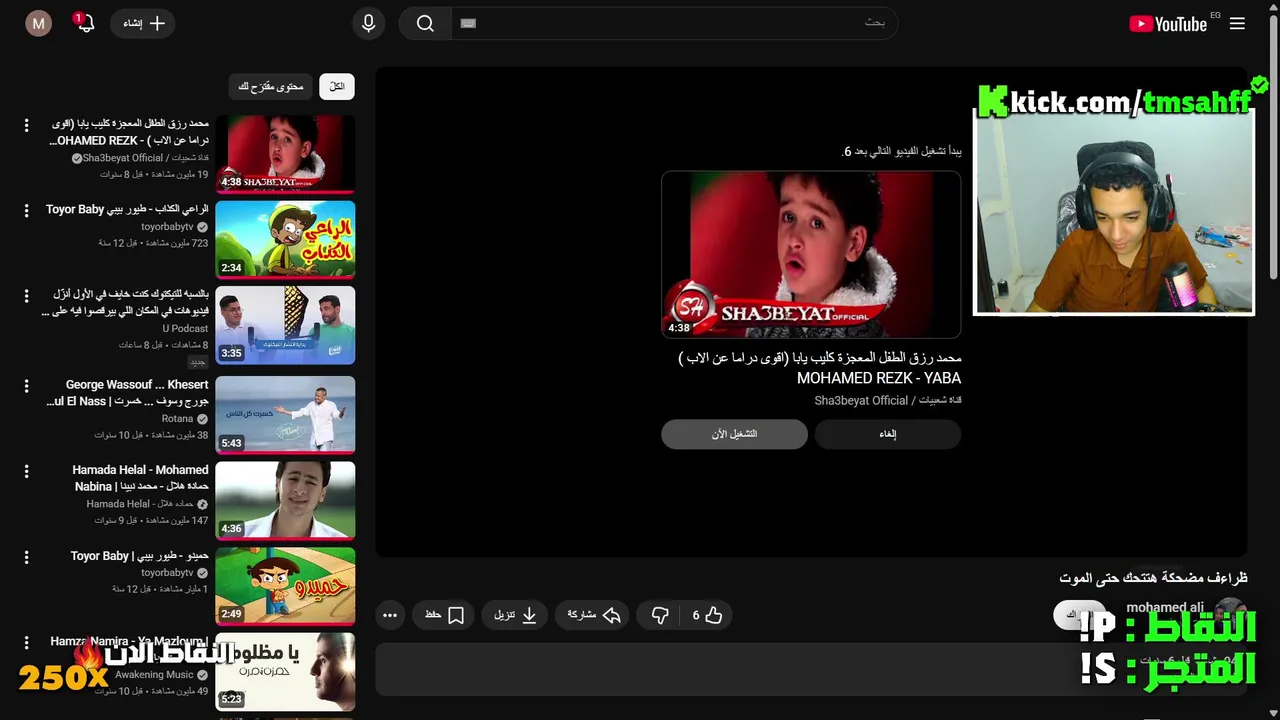Click the search text field
1280x720 pixels.
[674, 23]
